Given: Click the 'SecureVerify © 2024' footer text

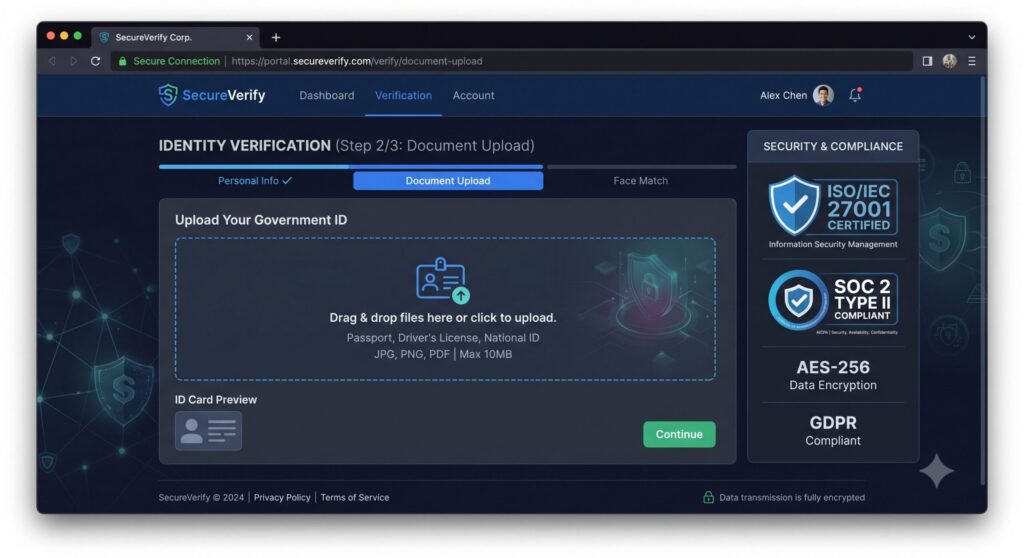Looking at the screenshot, I should tap(201, 497).
